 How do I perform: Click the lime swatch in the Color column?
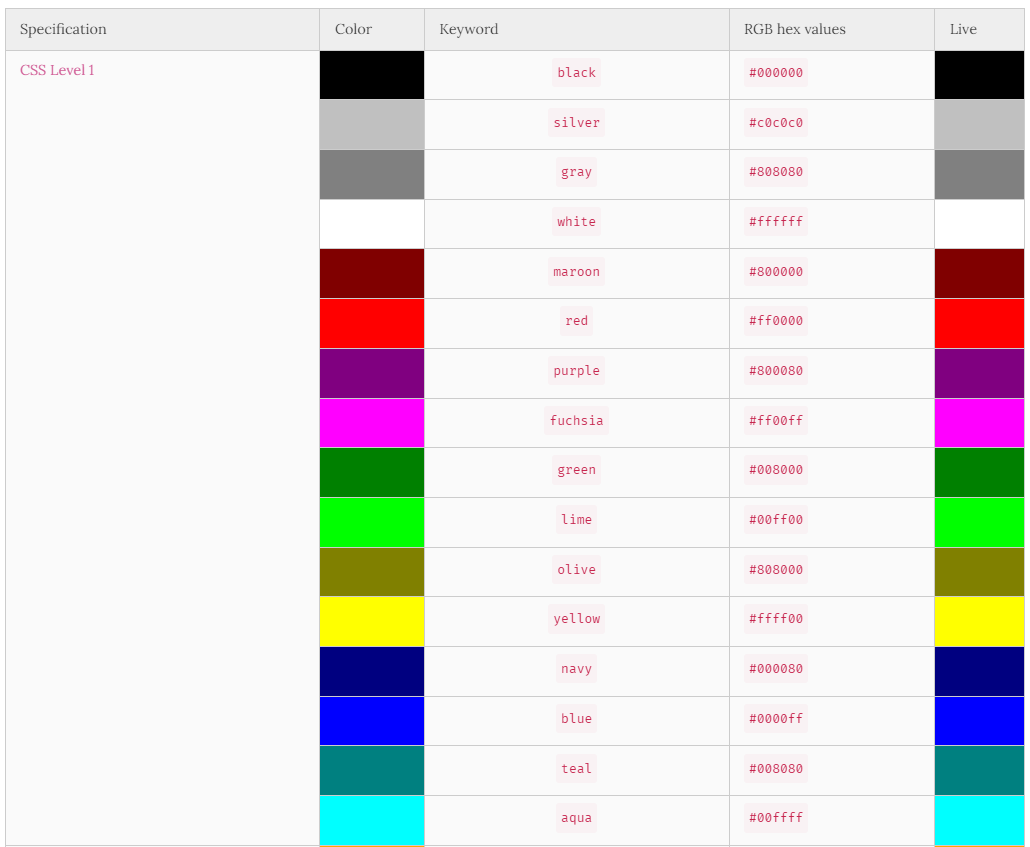[372, 522]
